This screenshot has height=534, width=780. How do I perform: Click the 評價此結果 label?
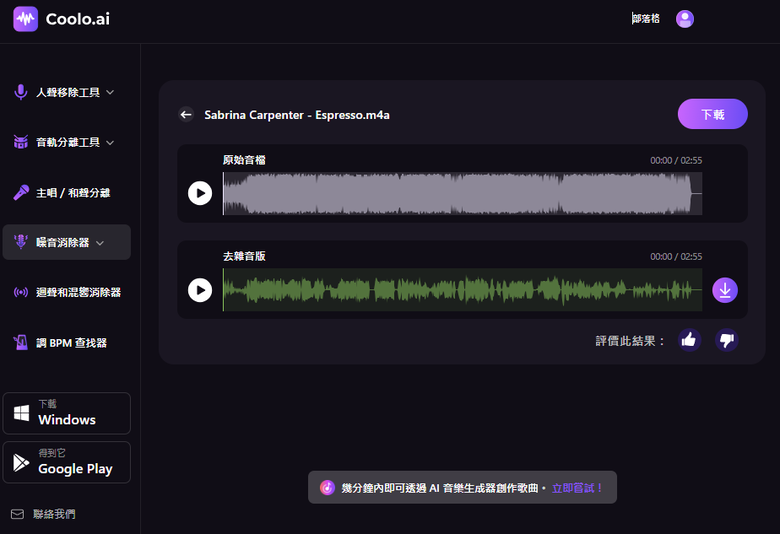tap(630, 341)
